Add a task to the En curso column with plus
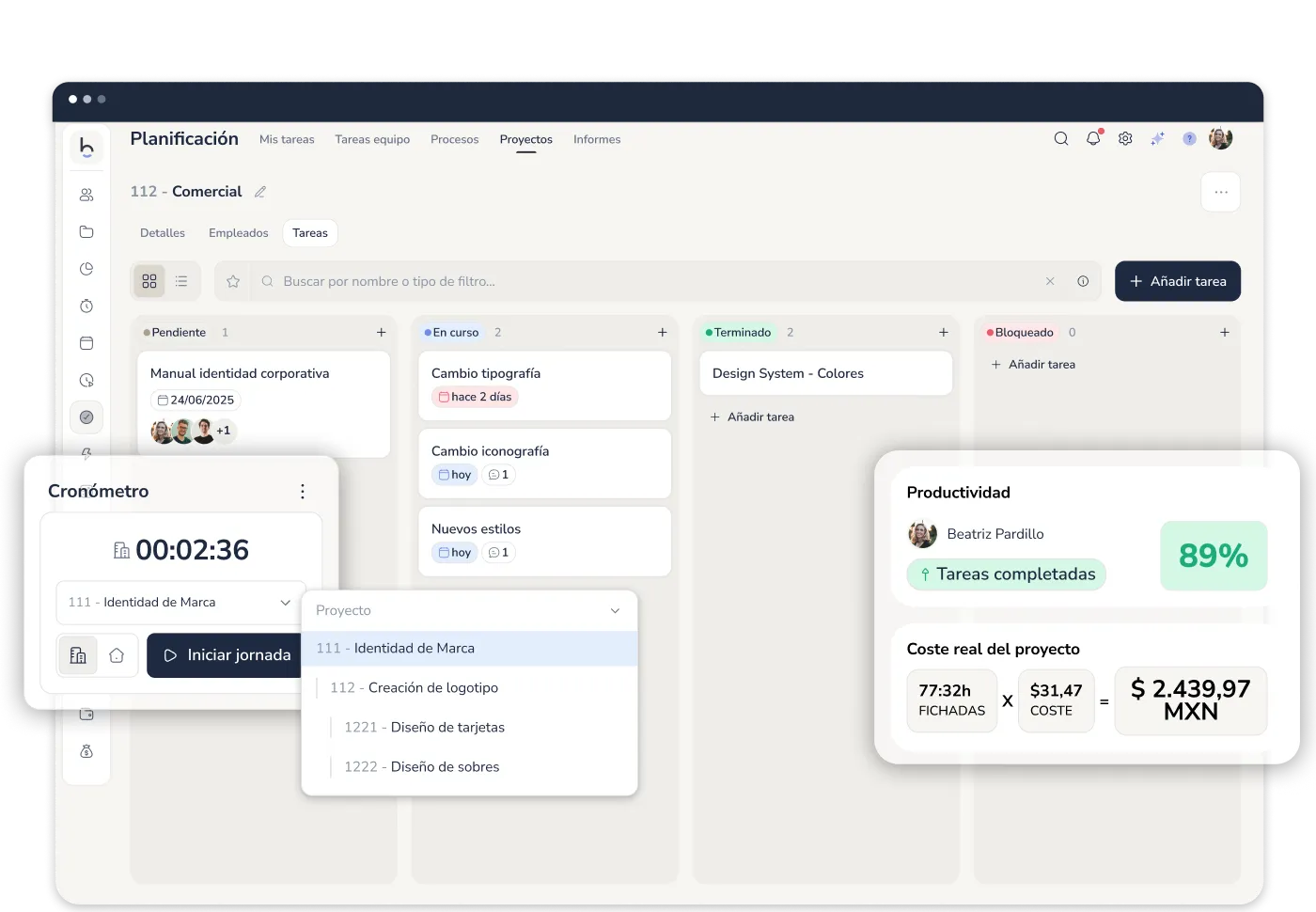1316x912 pixels. tap(662, 332)
